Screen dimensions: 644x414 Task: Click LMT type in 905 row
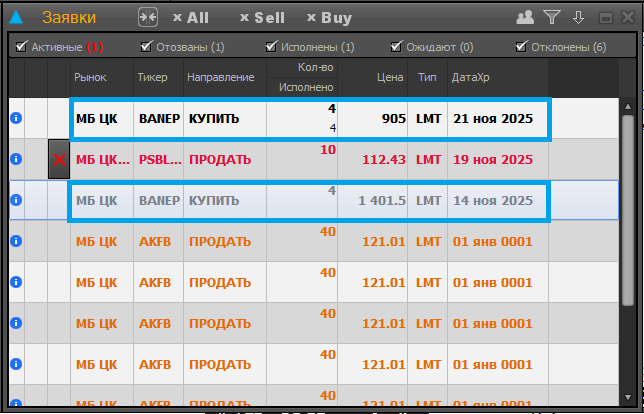point(428,119)
